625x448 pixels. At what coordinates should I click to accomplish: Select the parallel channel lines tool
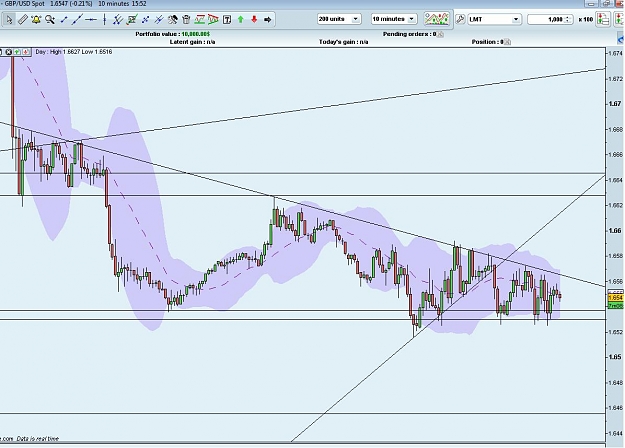pos(118,19)
